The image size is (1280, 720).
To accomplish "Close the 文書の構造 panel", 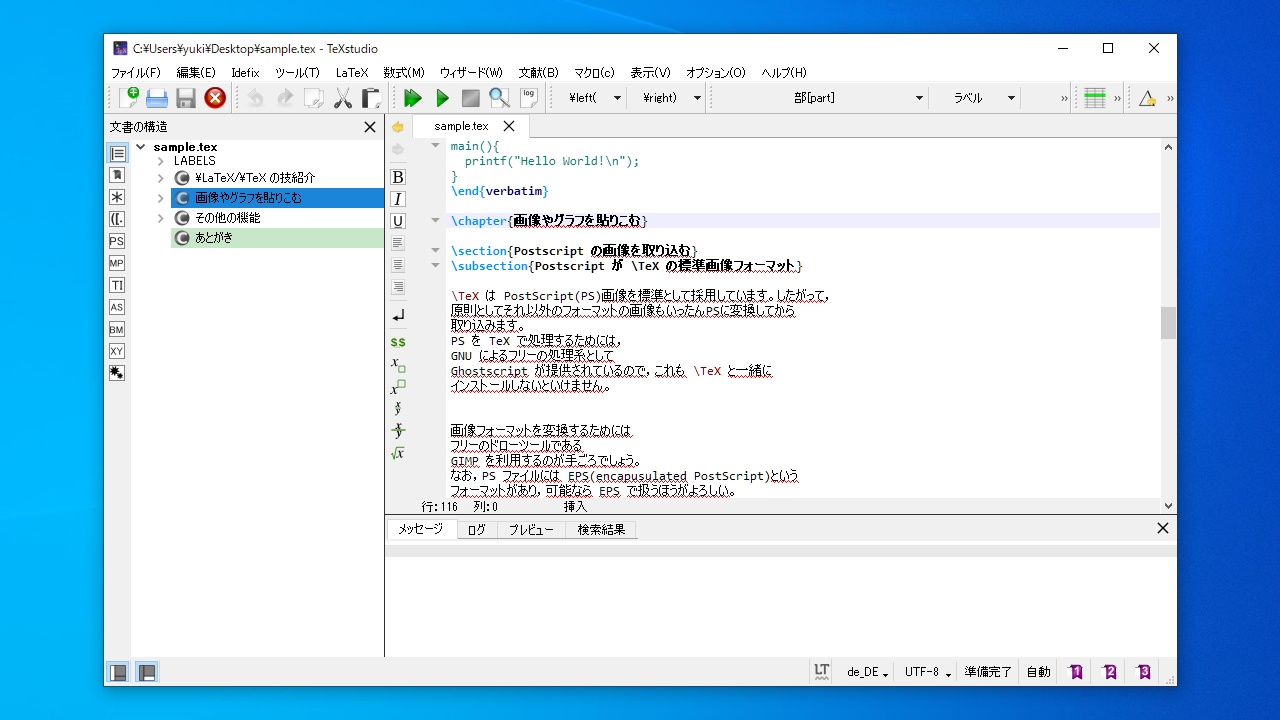I will point(370,127).
